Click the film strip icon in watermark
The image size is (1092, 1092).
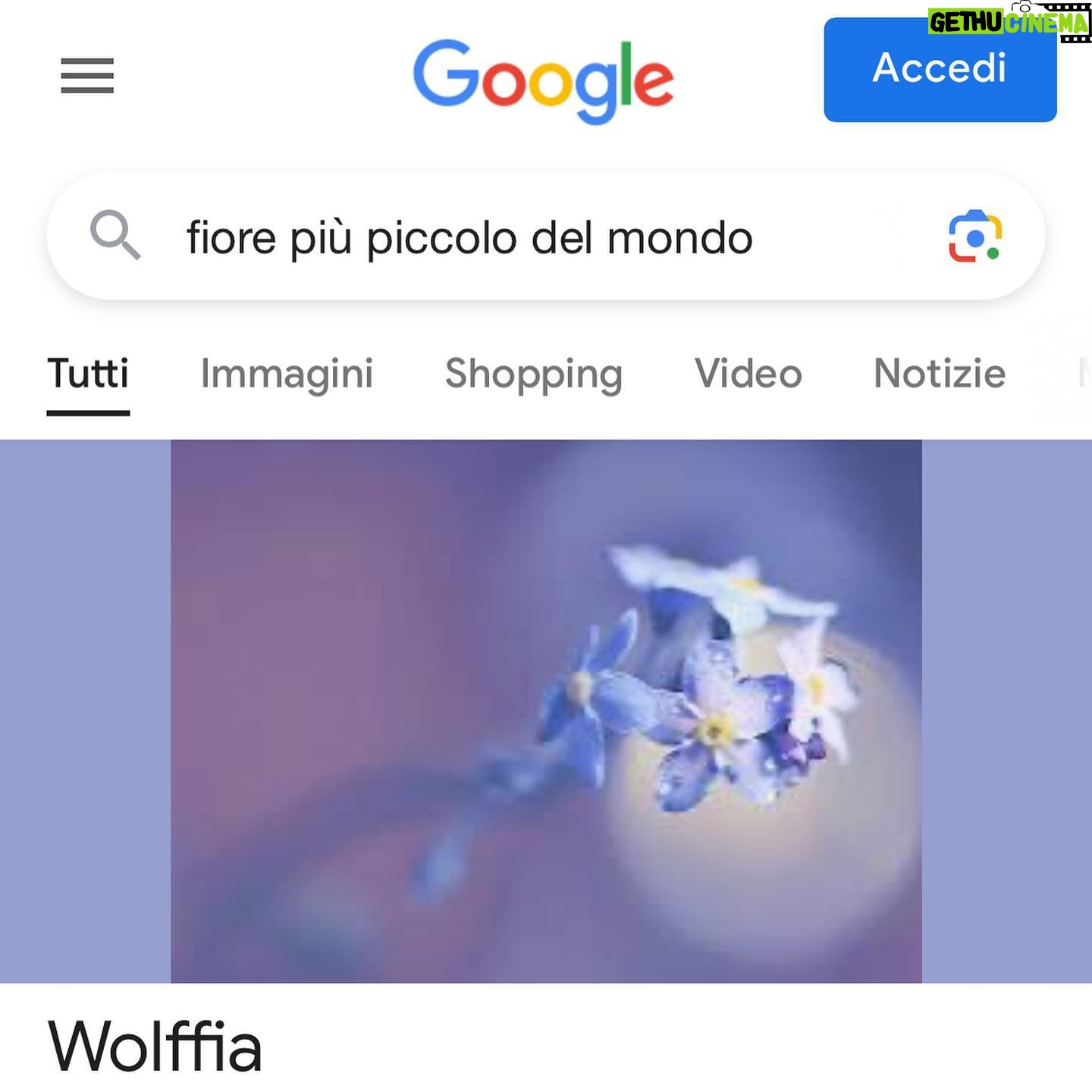click(1075, 23)
